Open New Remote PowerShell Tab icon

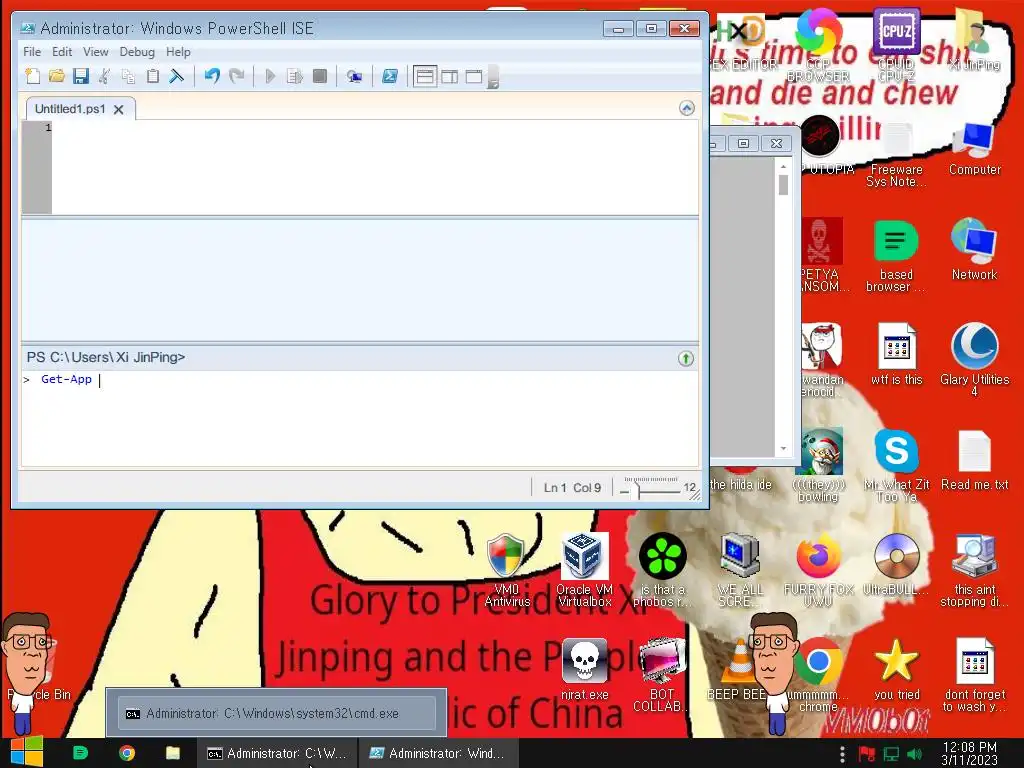[x=355, y=76]
